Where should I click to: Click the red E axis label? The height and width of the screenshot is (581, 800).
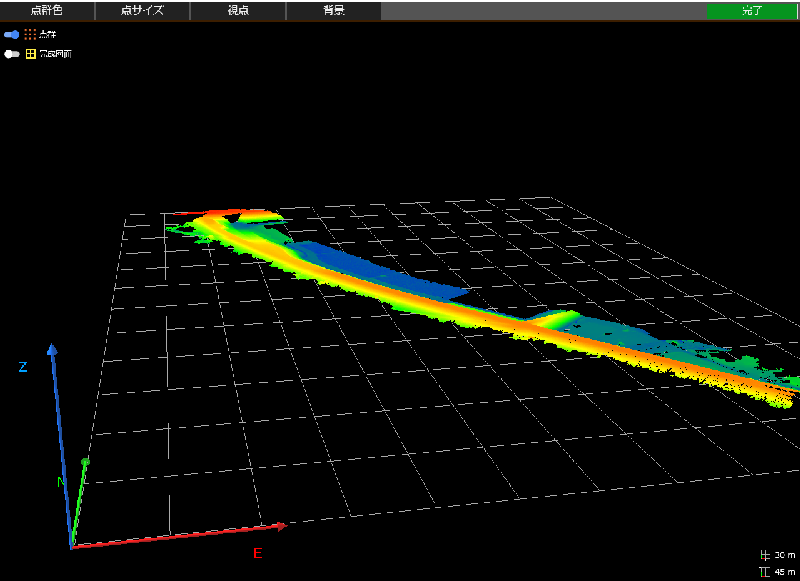click(x=257, y=553)
